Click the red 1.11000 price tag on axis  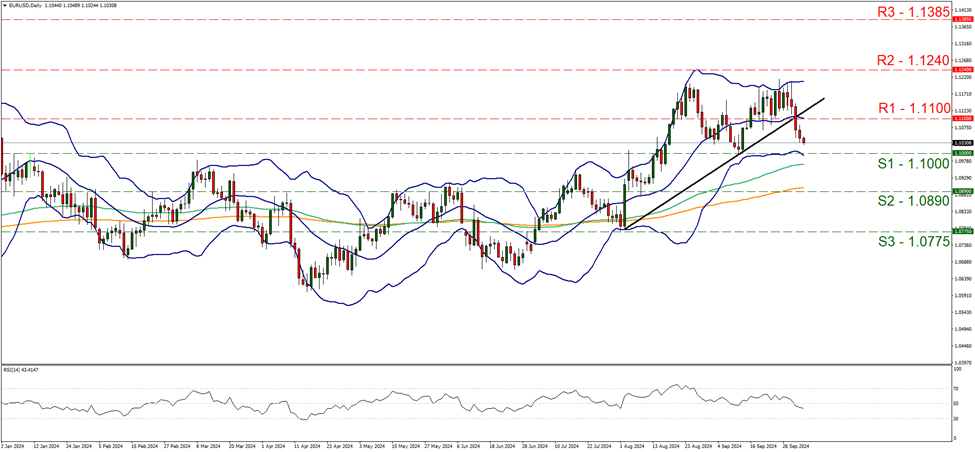pyautogui.click(x=965, y=118)
